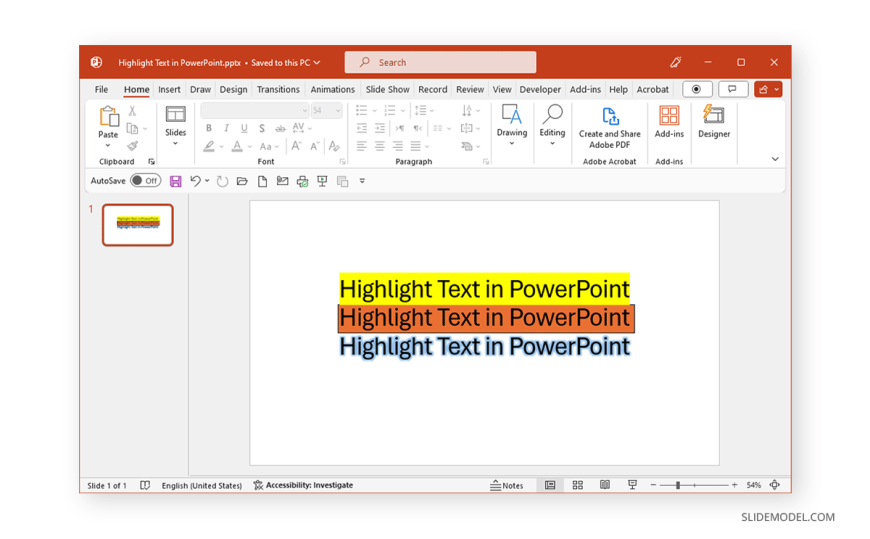Toggle Underline formatting button
This screenshot has width=870, height=539.
(x=244, y=128)
